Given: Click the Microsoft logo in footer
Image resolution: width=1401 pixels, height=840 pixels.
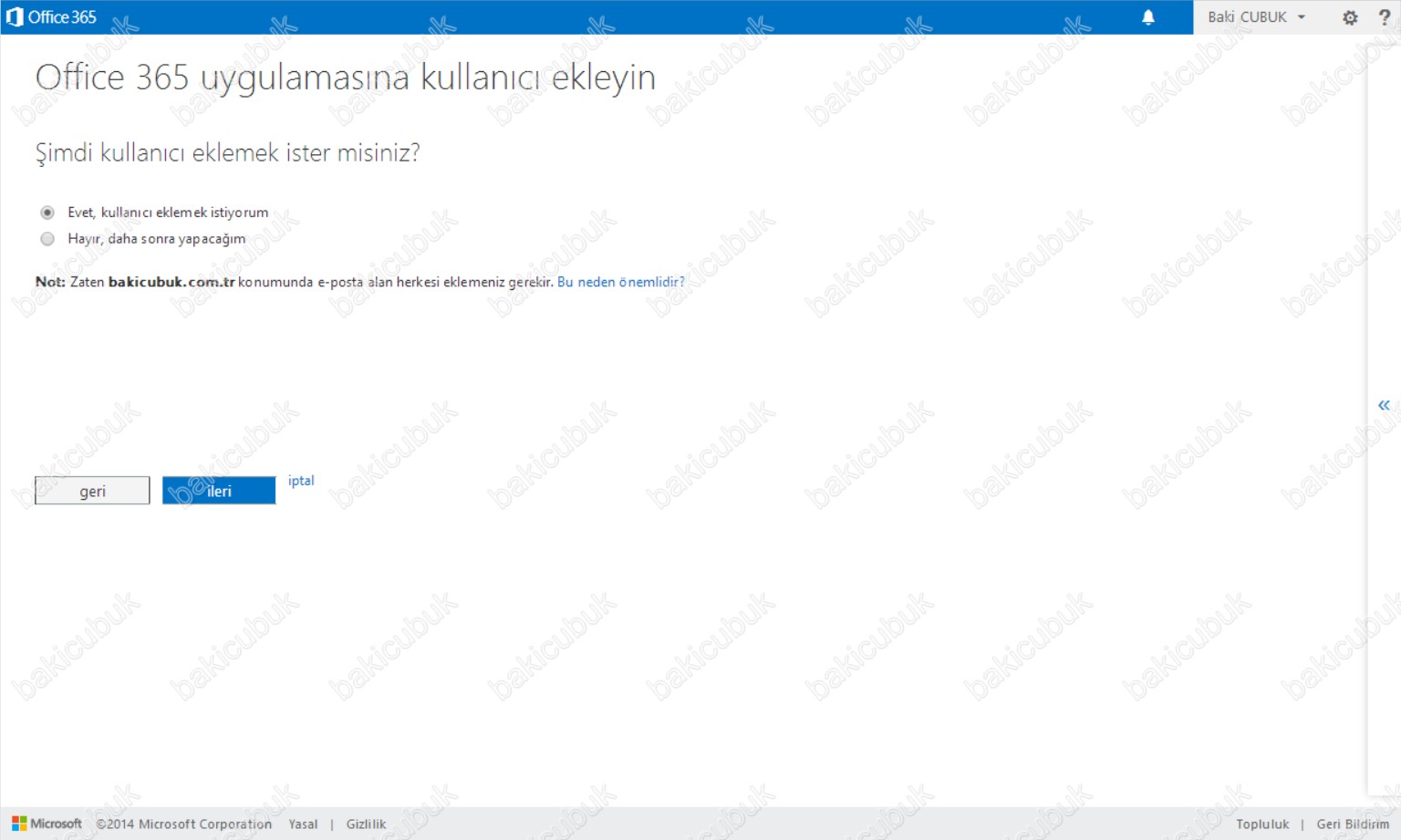Looking at the screenshot, I should tap(47, 824).
